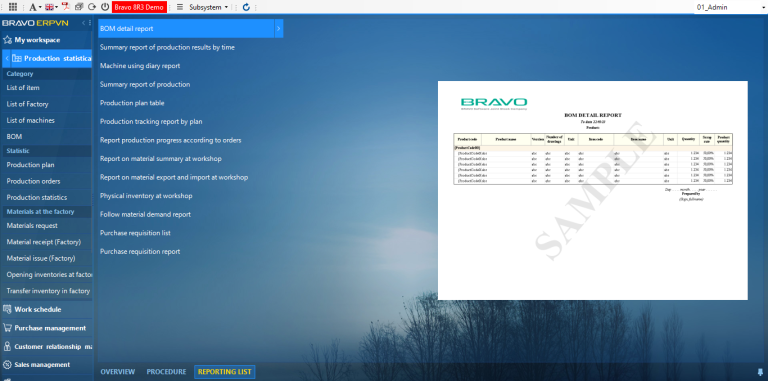768x381 pixels.
Task: Open the apps grid icon in toolbar
Action: pos(13,7)
